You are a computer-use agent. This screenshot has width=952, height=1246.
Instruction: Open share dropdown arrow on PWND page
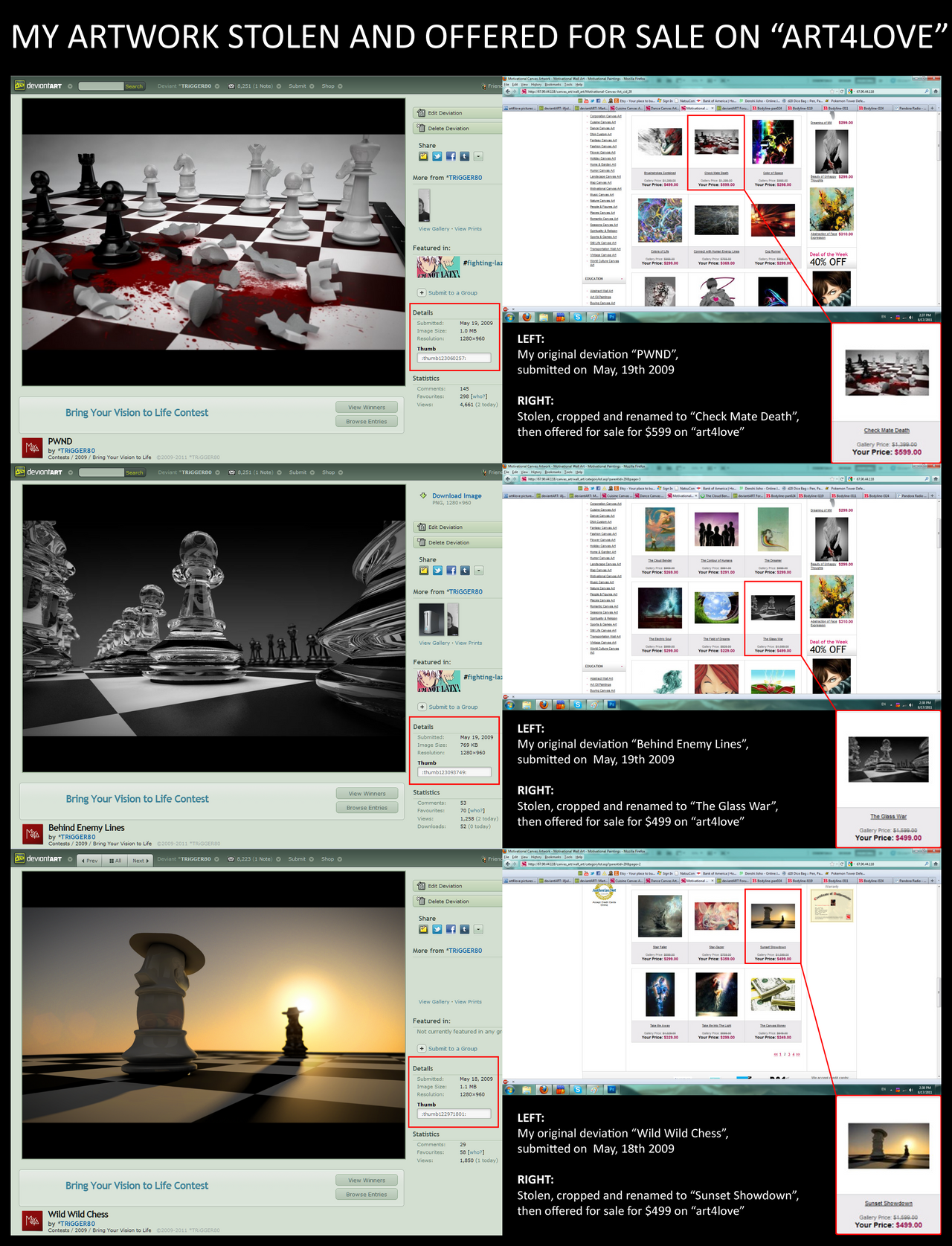[478, 156]
